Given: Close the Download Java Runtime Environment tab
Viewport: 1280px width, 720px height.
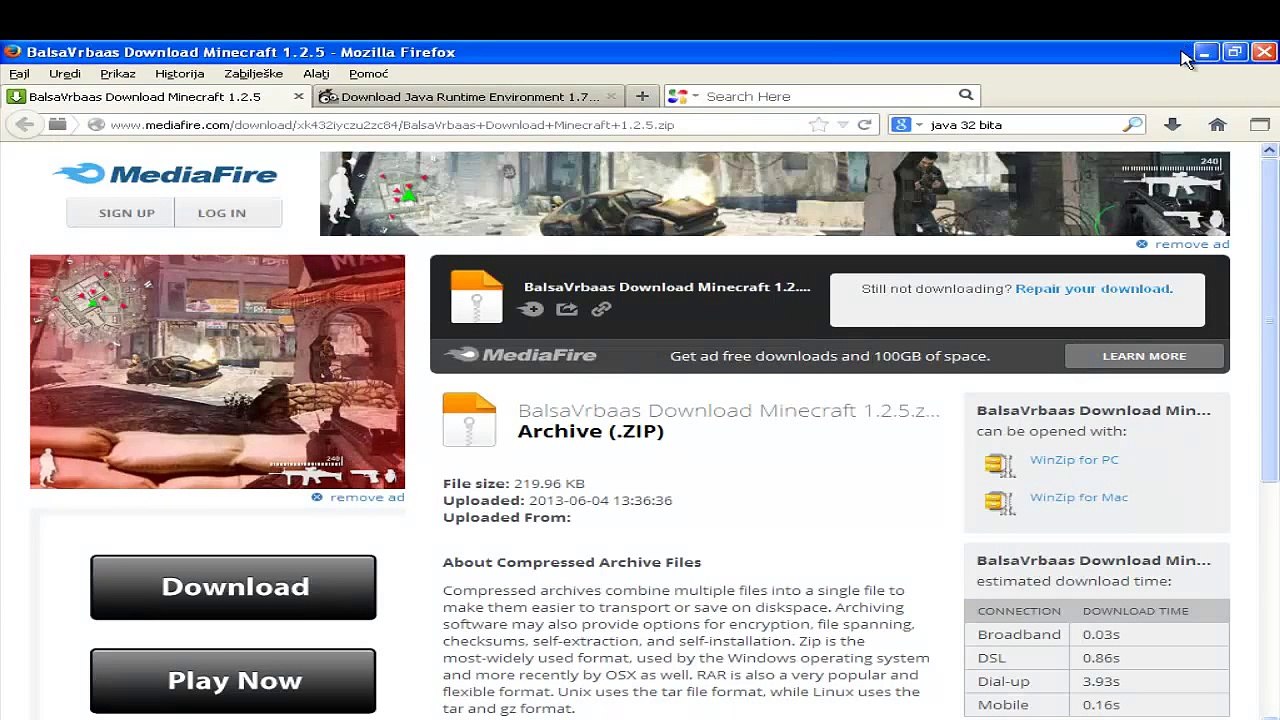Looking at the screenshot, I should click(612, 96).
